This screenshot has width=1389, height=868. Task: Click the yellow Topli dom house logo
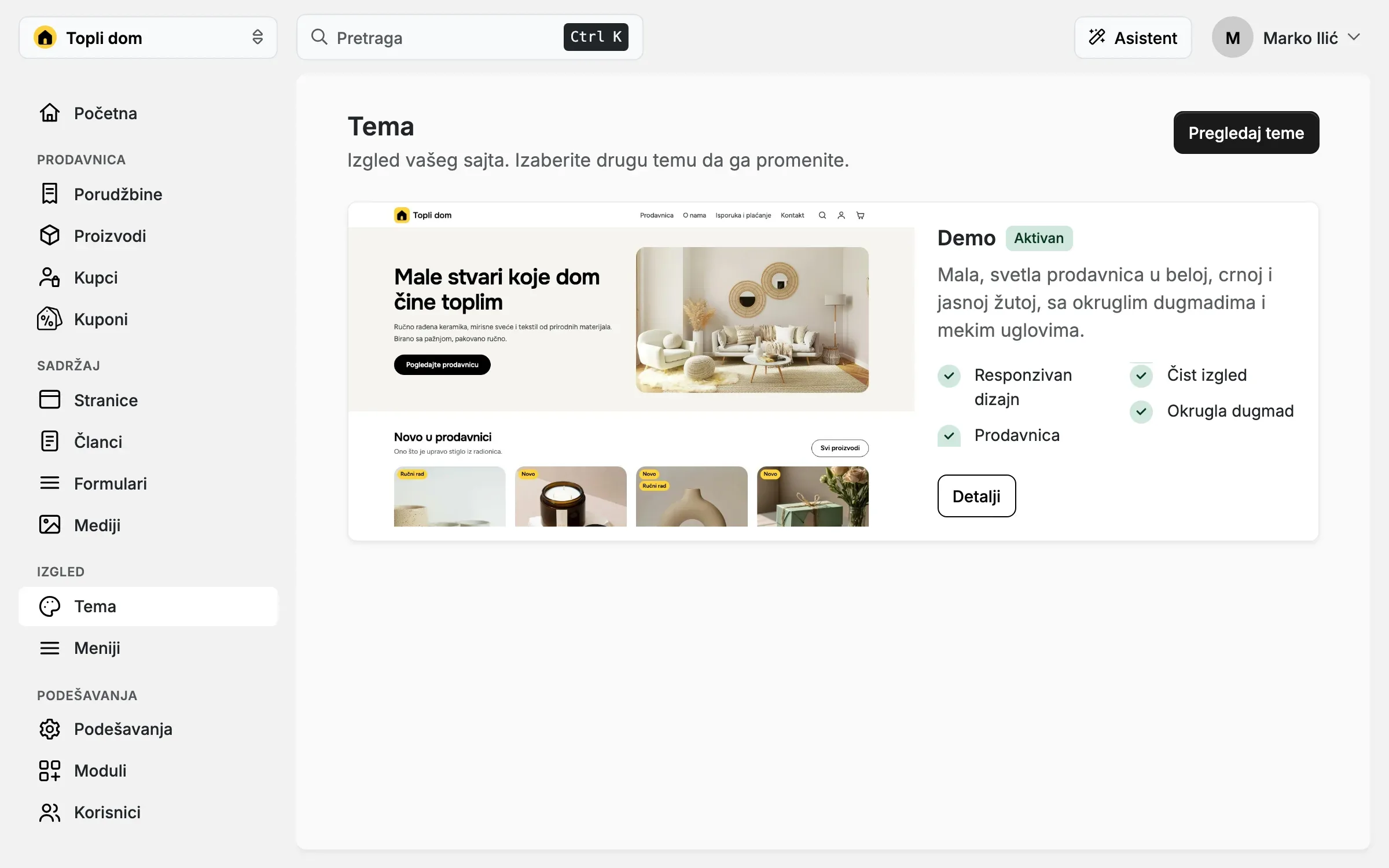point(45,37)
